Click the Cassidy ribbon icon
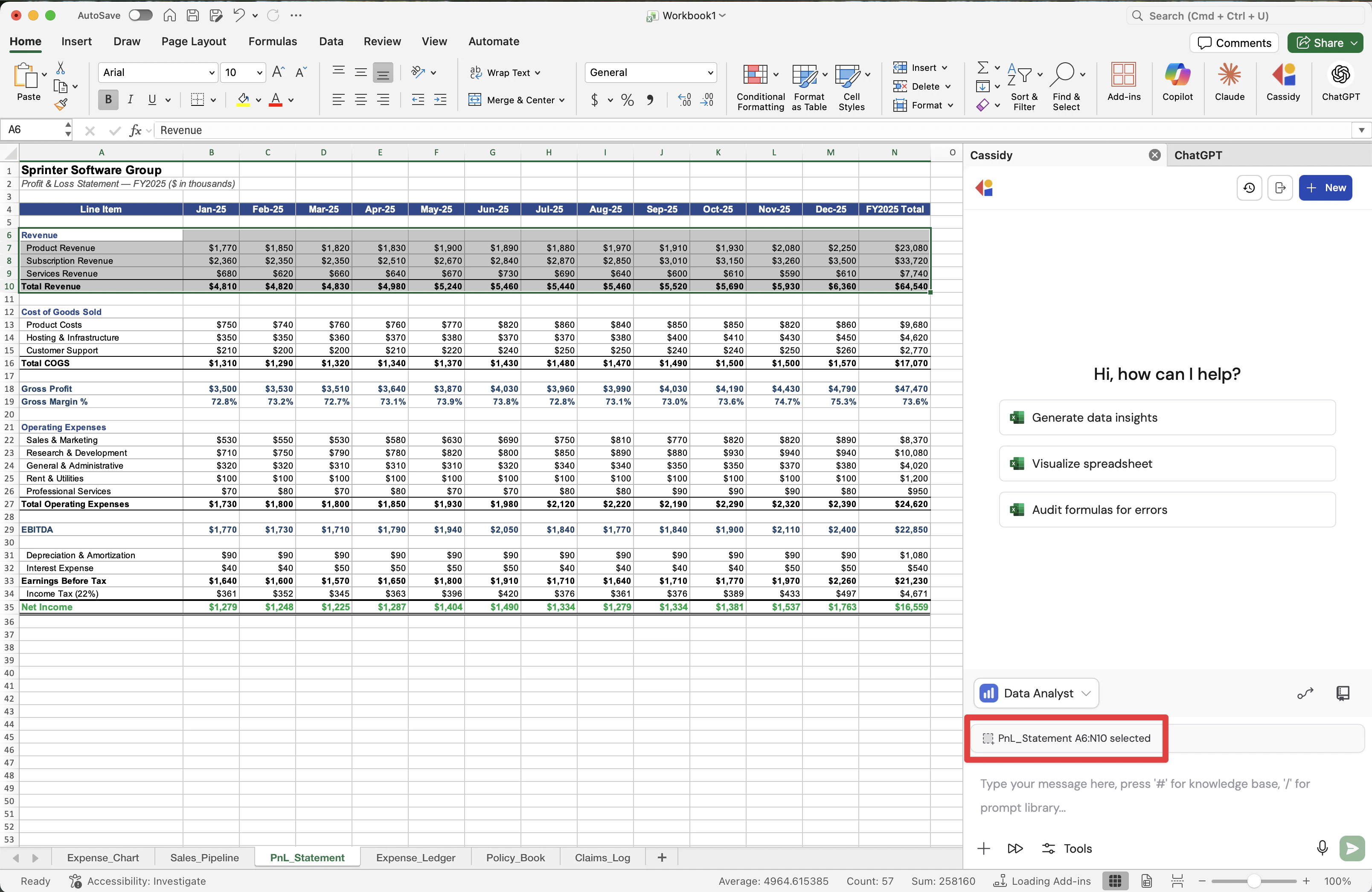 (x=1283, y=82)
